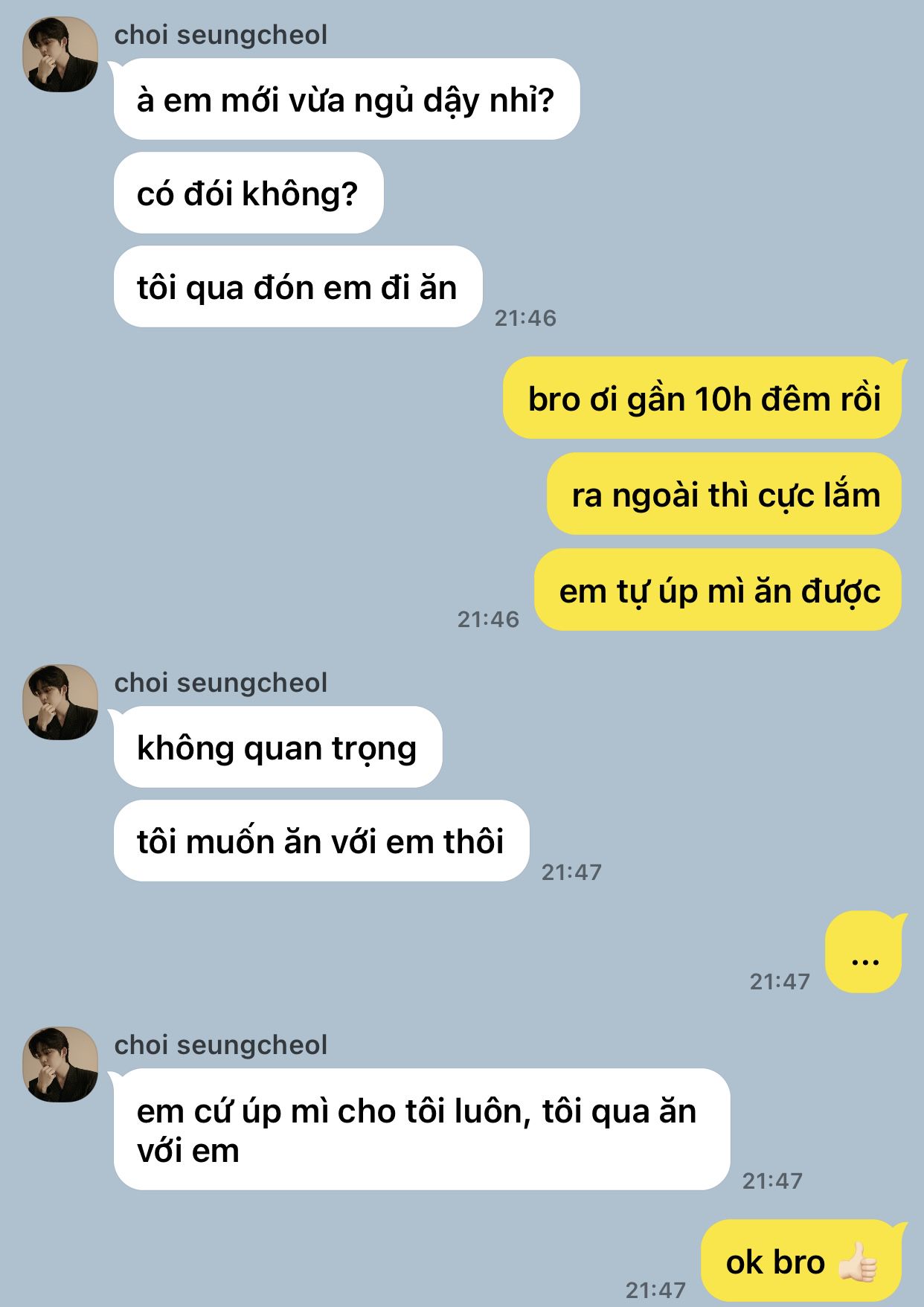Tap the 'tôi muốn ăn với em thôi' bubble
Viewport: 924px width, 1307px height.
321,841
